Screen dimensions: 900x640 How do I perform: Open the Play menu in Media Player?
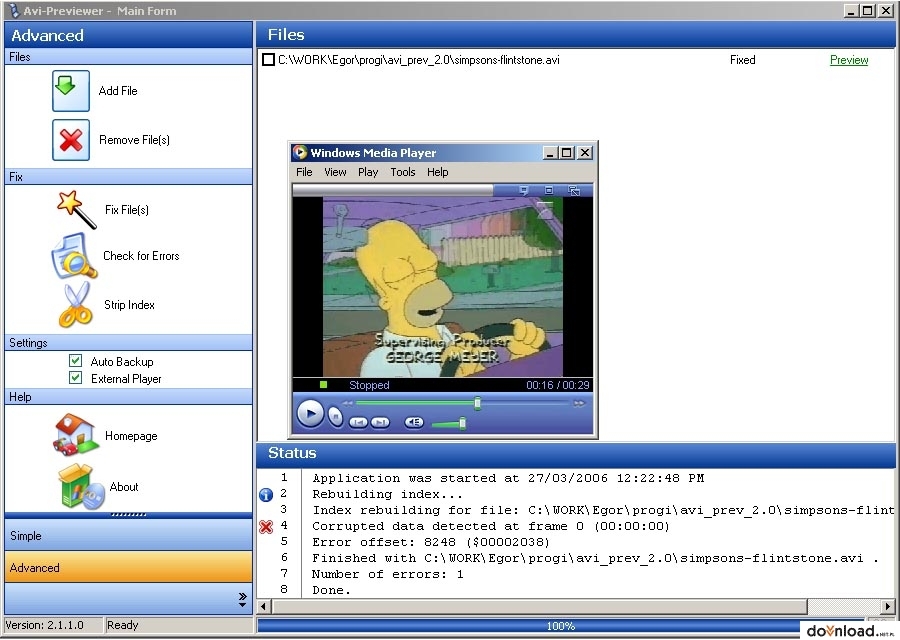[x=368, y=172]
